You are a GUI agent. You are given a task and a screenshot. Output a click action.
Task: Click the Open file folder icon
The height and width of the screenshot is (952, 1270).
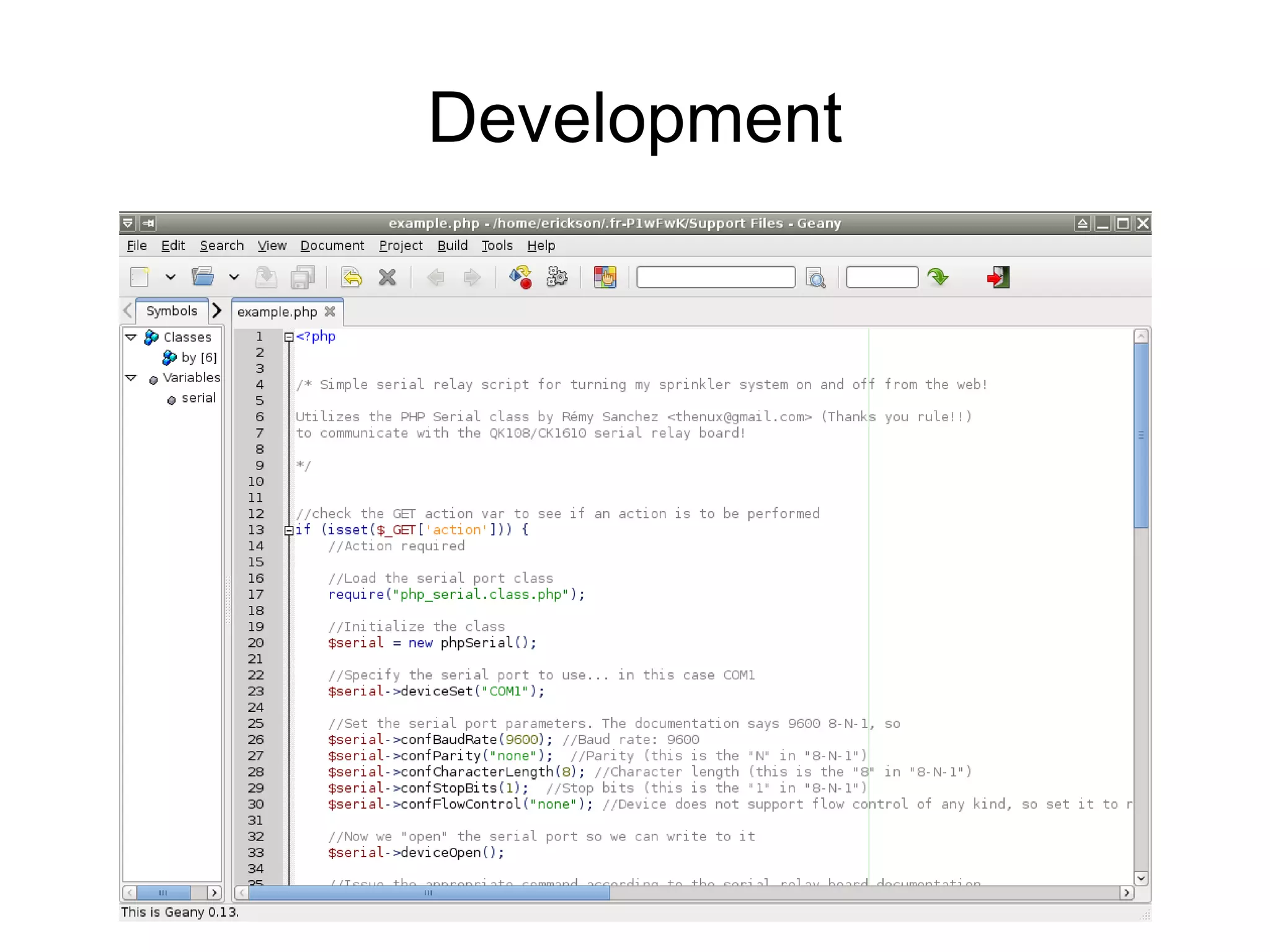pos(203,277)
